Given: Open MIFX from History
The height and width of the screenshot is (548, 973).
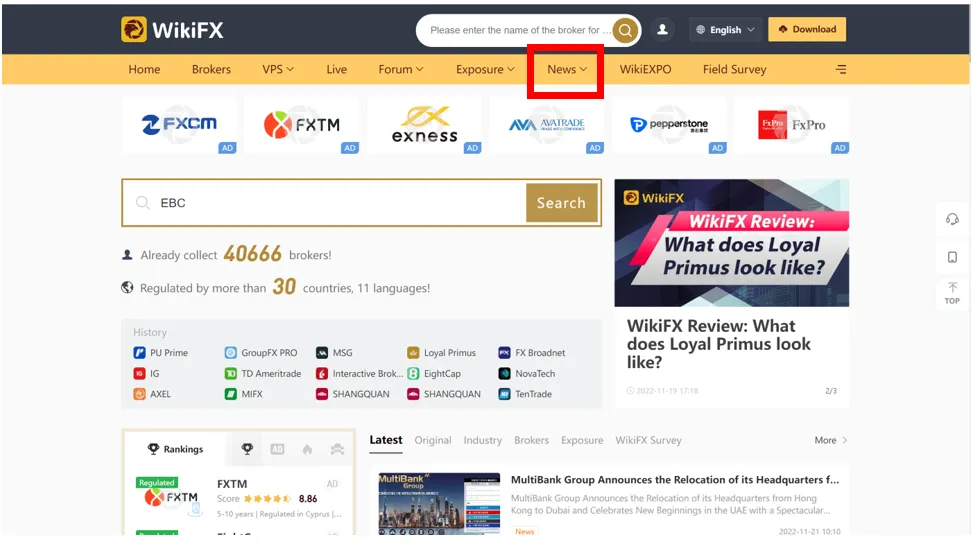Looking at the screenshot, I should pyautogui.click(x=243, y=394).
